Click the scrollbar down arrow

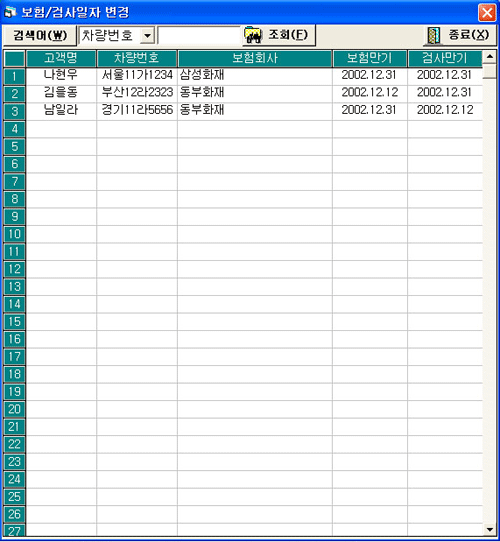[490, 529]
